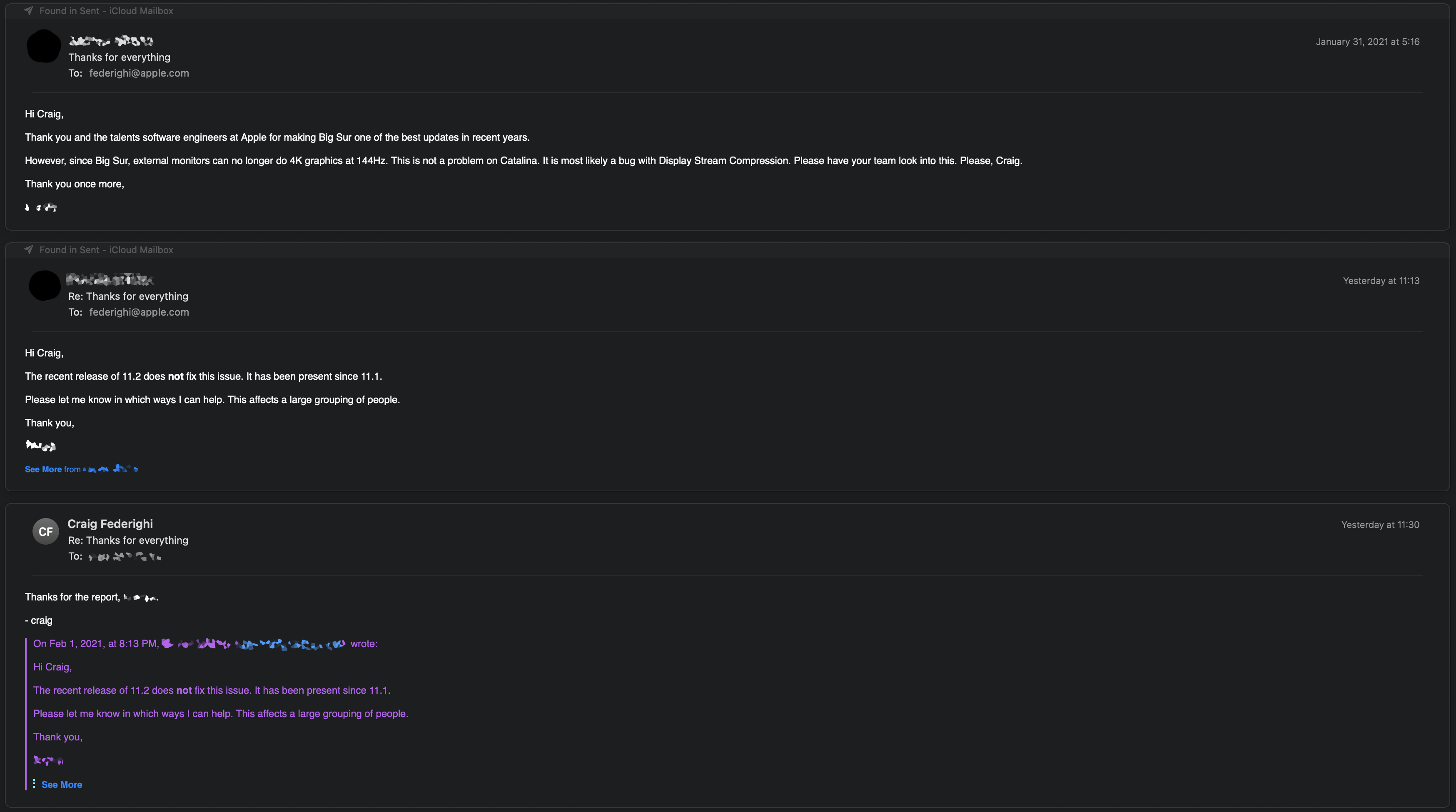Select the Craig Federighi sender name
The width and height of the screenshot is (1456, 812).
click(x=110, y=524)
